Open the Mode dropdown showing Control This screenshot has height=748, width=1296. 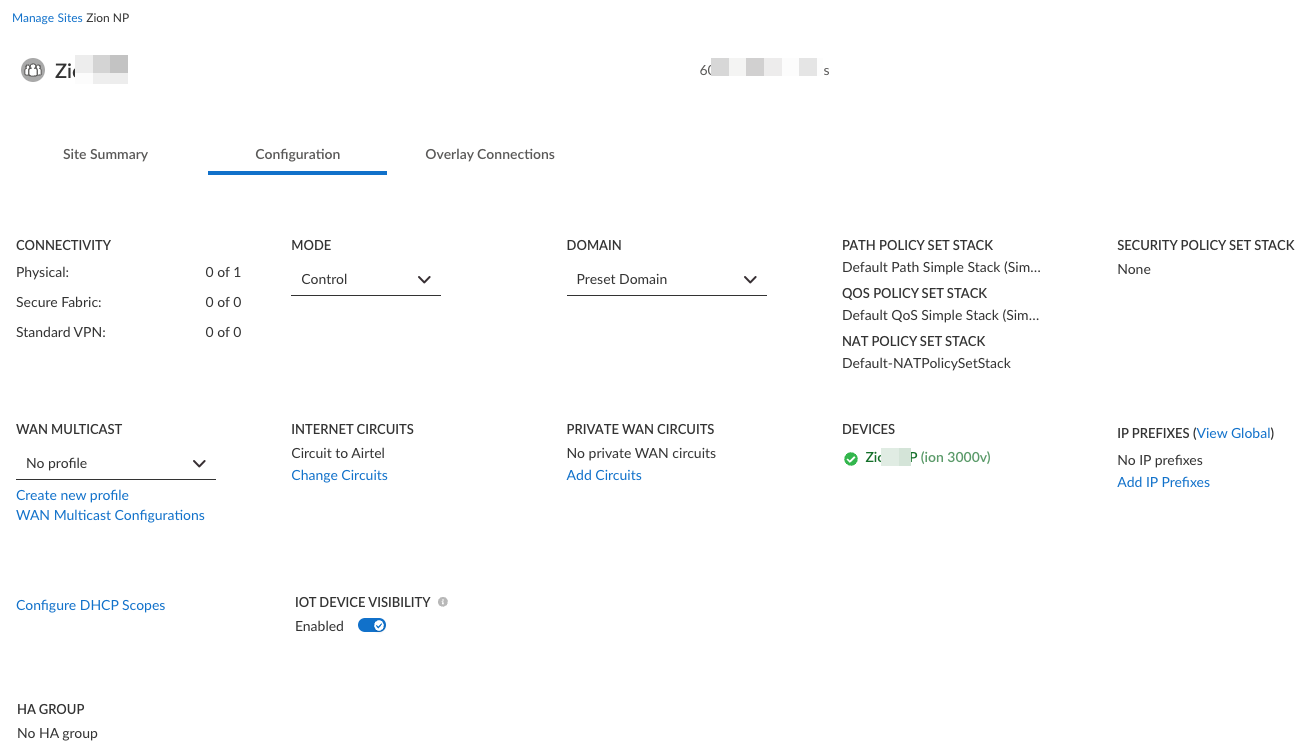[366, 280]
